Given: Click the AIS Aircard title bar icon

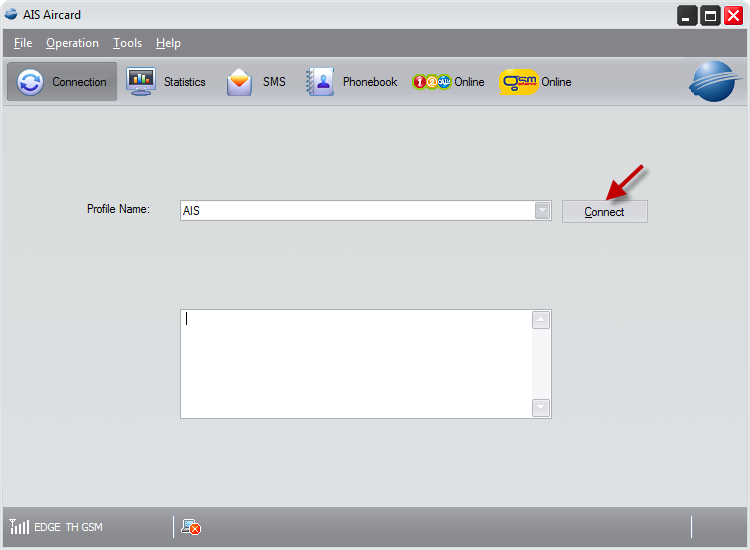Looking at the screenshot, I should pos(11,14).
